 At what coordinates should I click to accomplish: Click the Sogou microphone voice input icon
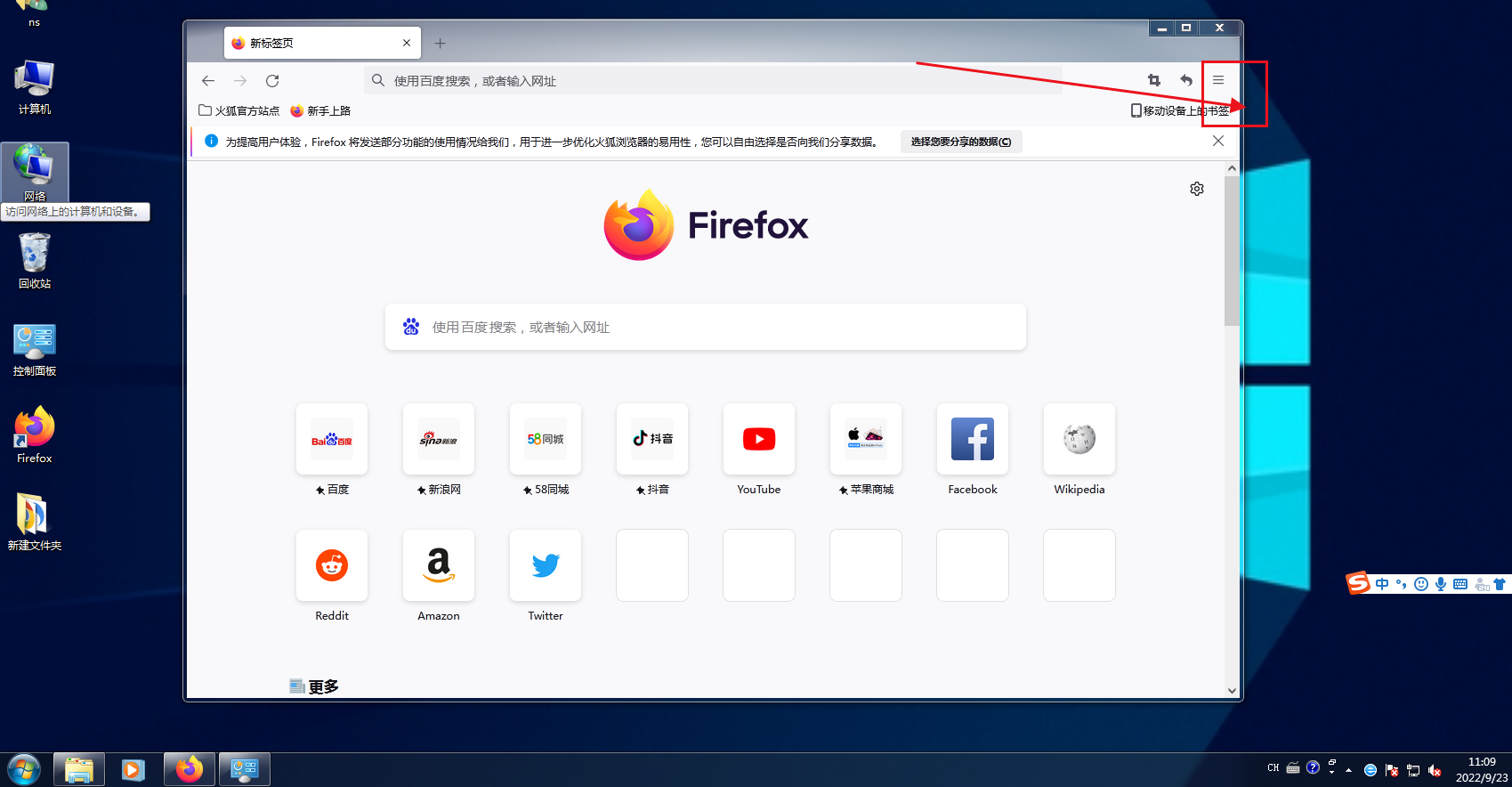tap(1441, 584)
